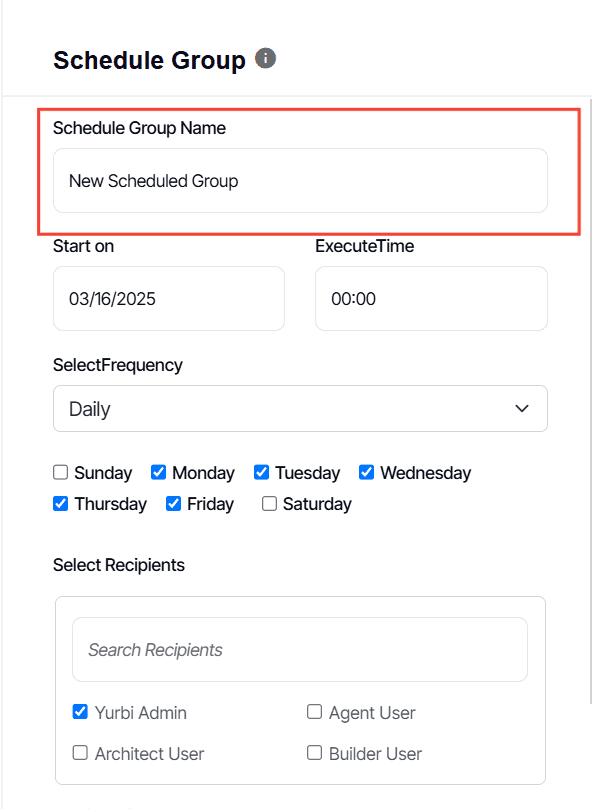Check the Architect User recipient
Viewport: 592px width, 809px height.
click(80, 753)
